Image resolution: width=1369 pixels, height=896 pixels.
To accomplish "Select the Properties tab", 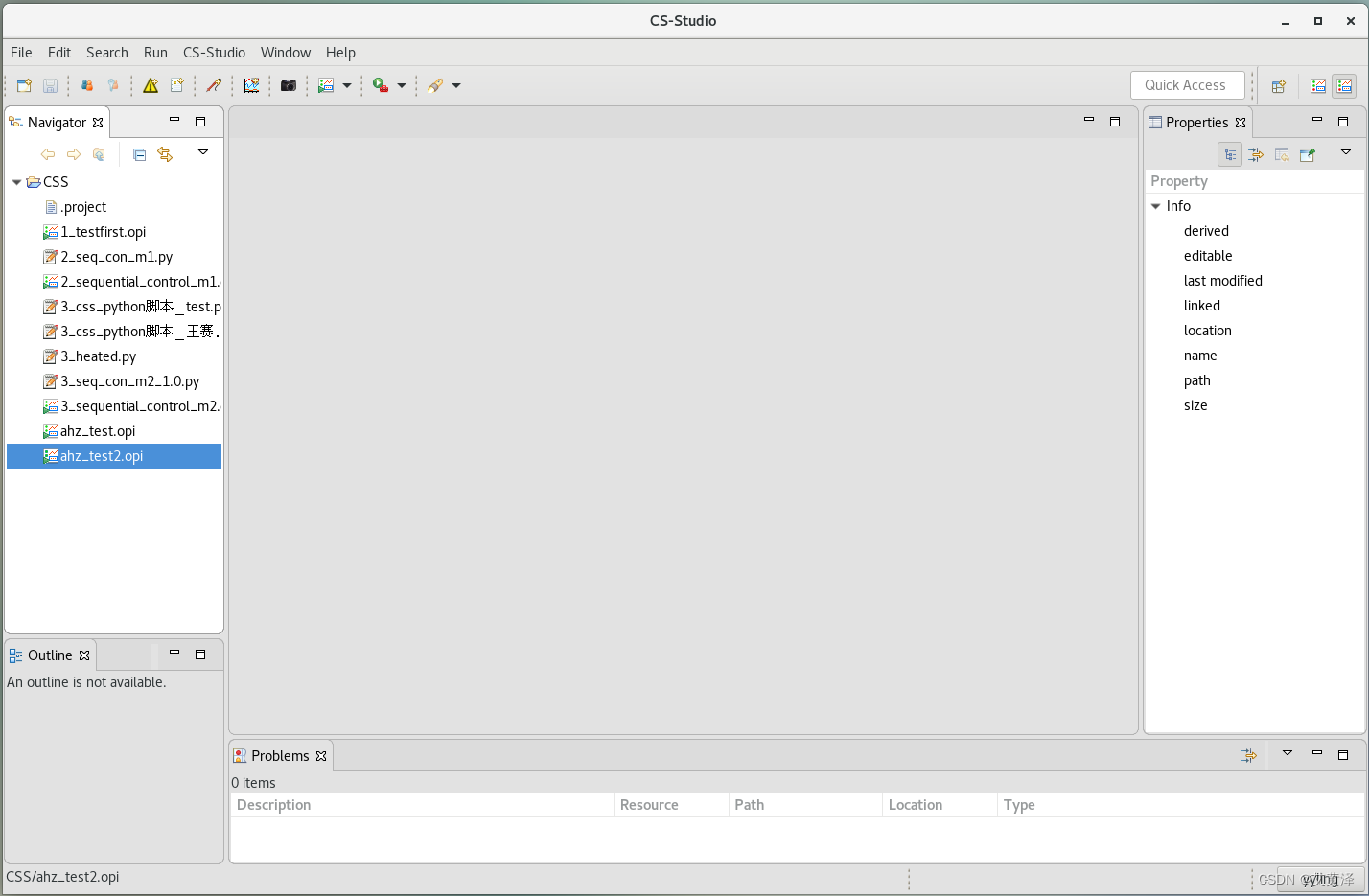I will (x=1196, y=123).
